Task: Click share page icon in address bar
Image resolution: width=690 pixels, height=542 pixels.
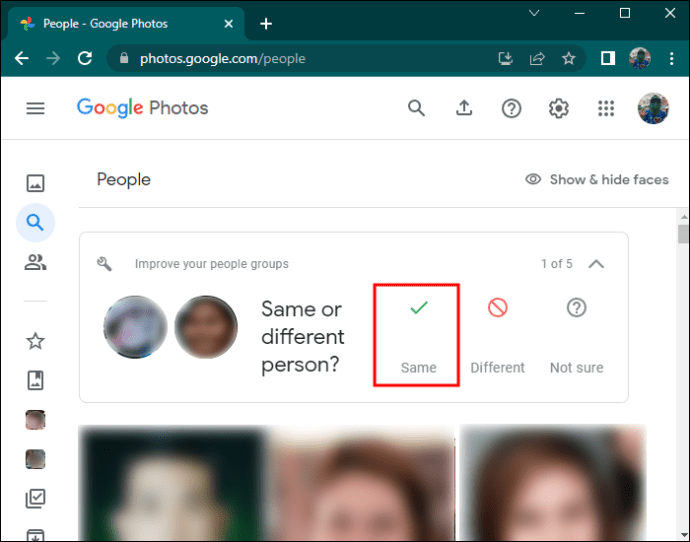Action: (x=537, y=59)
